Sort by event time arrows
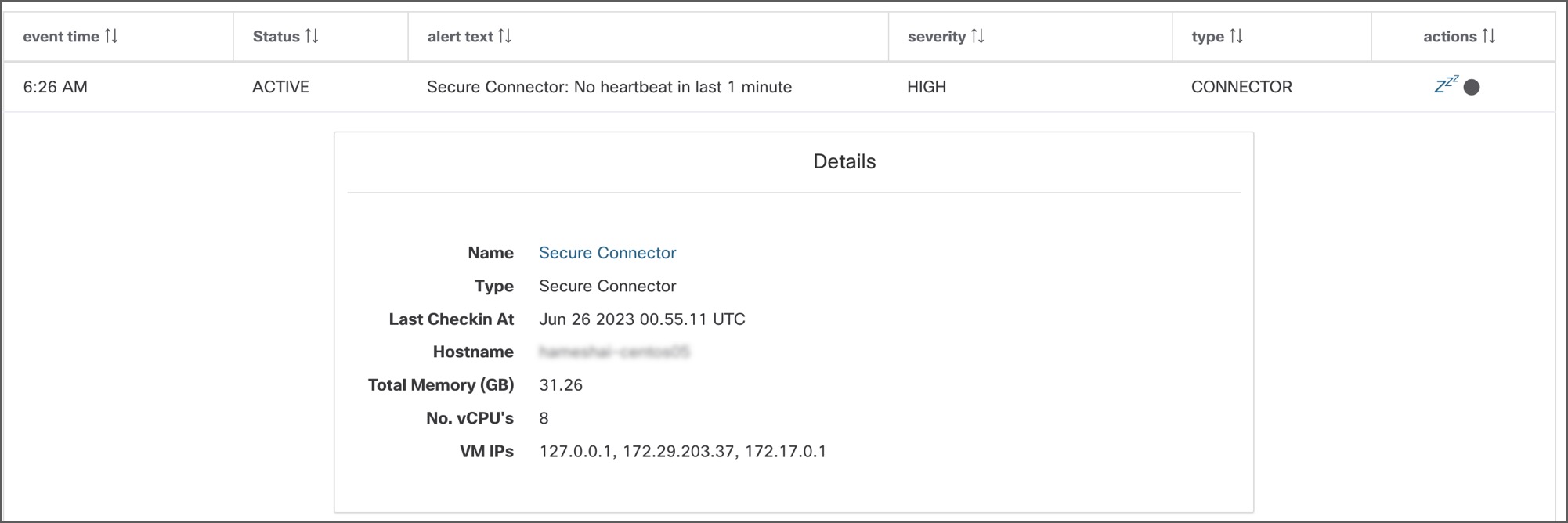Viewport: 1568px width, 523px height. point(111,36)
